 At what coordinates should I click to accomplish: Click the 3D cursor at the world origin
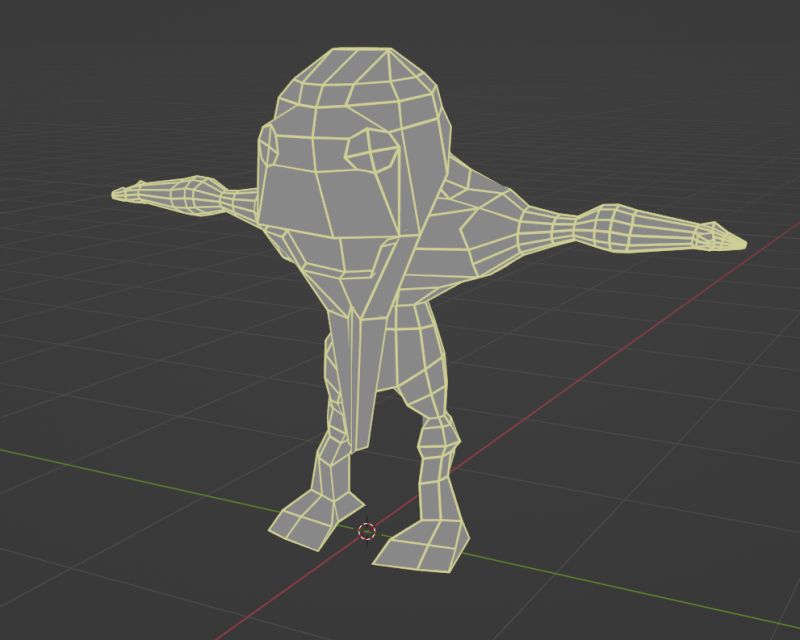[367, 531]
